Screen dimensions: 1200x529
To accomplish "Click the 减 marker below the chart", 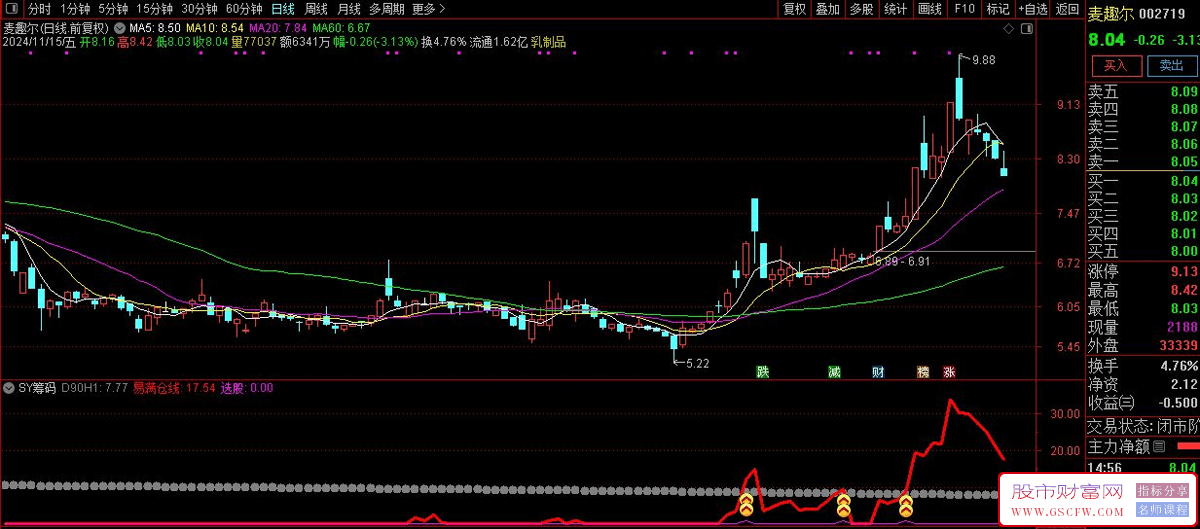I will 834,372.
